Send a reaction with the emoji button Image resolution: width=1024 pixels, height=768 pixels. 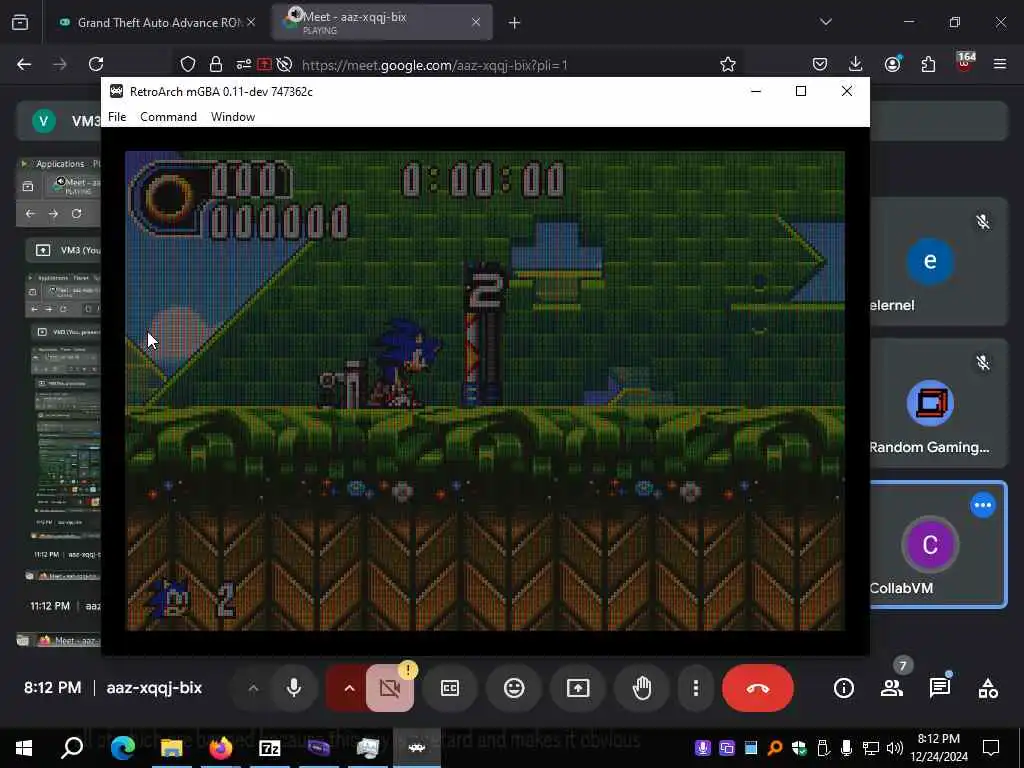tap(514, 688)
